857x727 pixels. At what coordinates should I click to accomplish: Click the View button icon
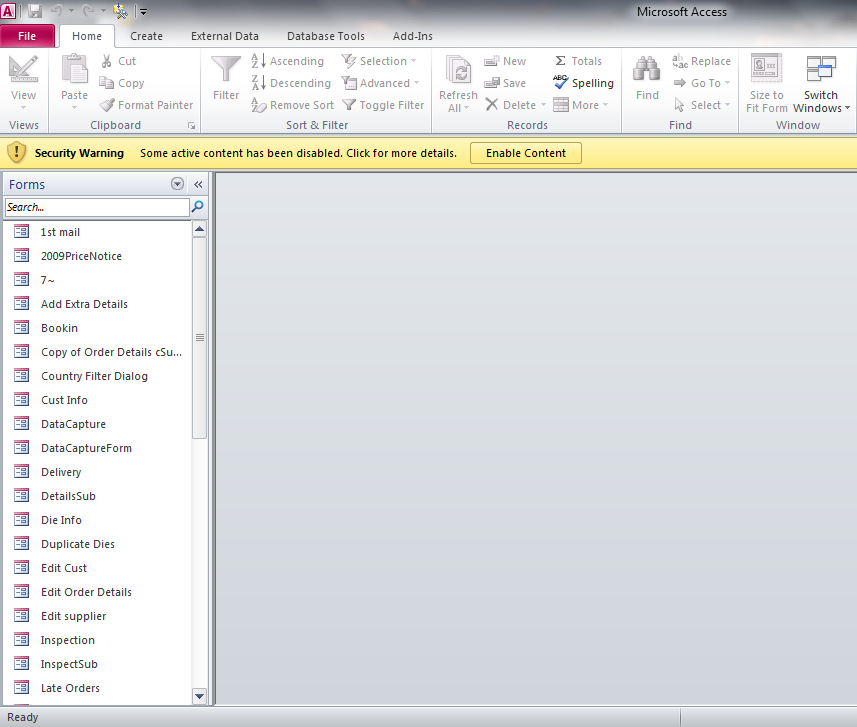tap(24, 69)
